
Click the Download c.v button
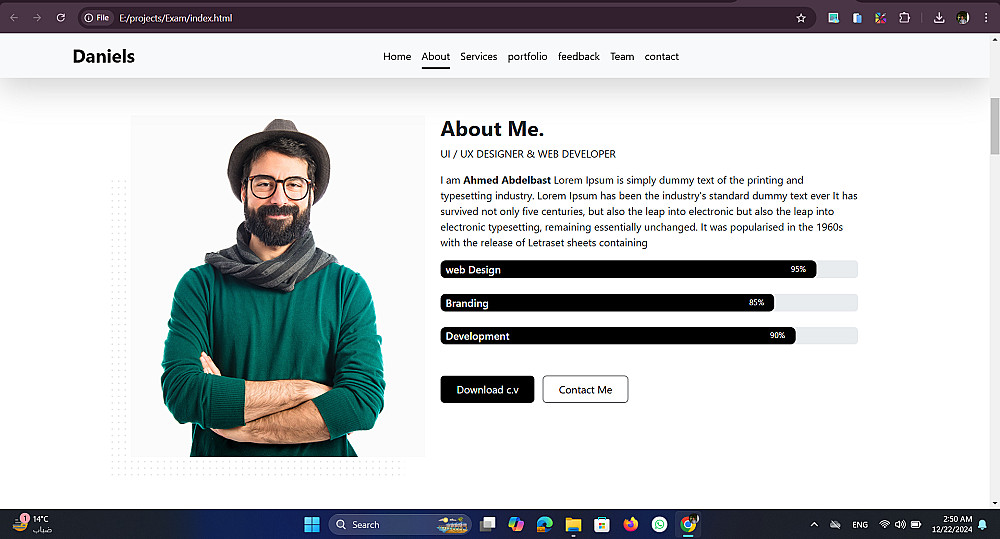487,389
